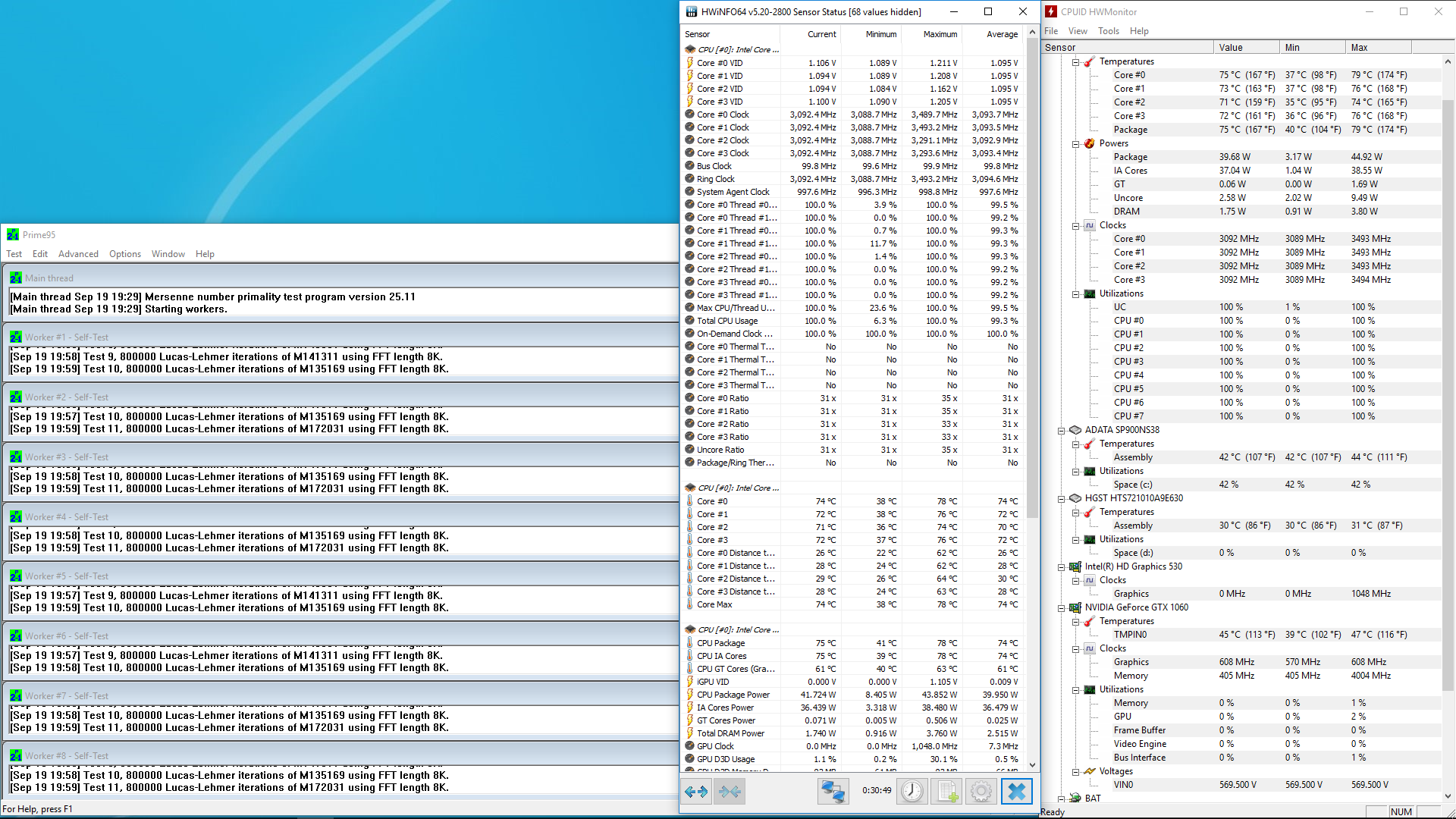This screenshot has width=1456, height=819.
Task: Click HGST HTS721010A9E630 drive icon
Action: [1075, 498]
